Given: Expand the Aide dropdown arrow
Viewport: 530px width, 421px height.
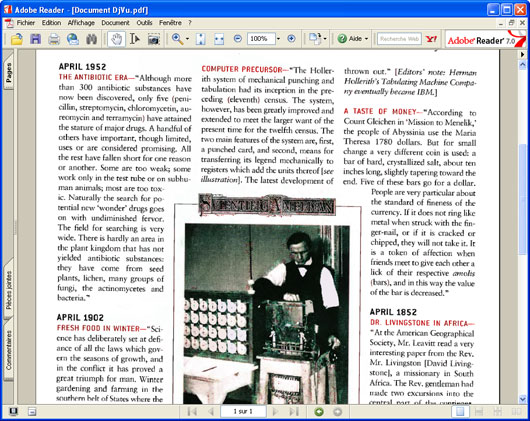Looking at the screenshot, I should 366,39.
